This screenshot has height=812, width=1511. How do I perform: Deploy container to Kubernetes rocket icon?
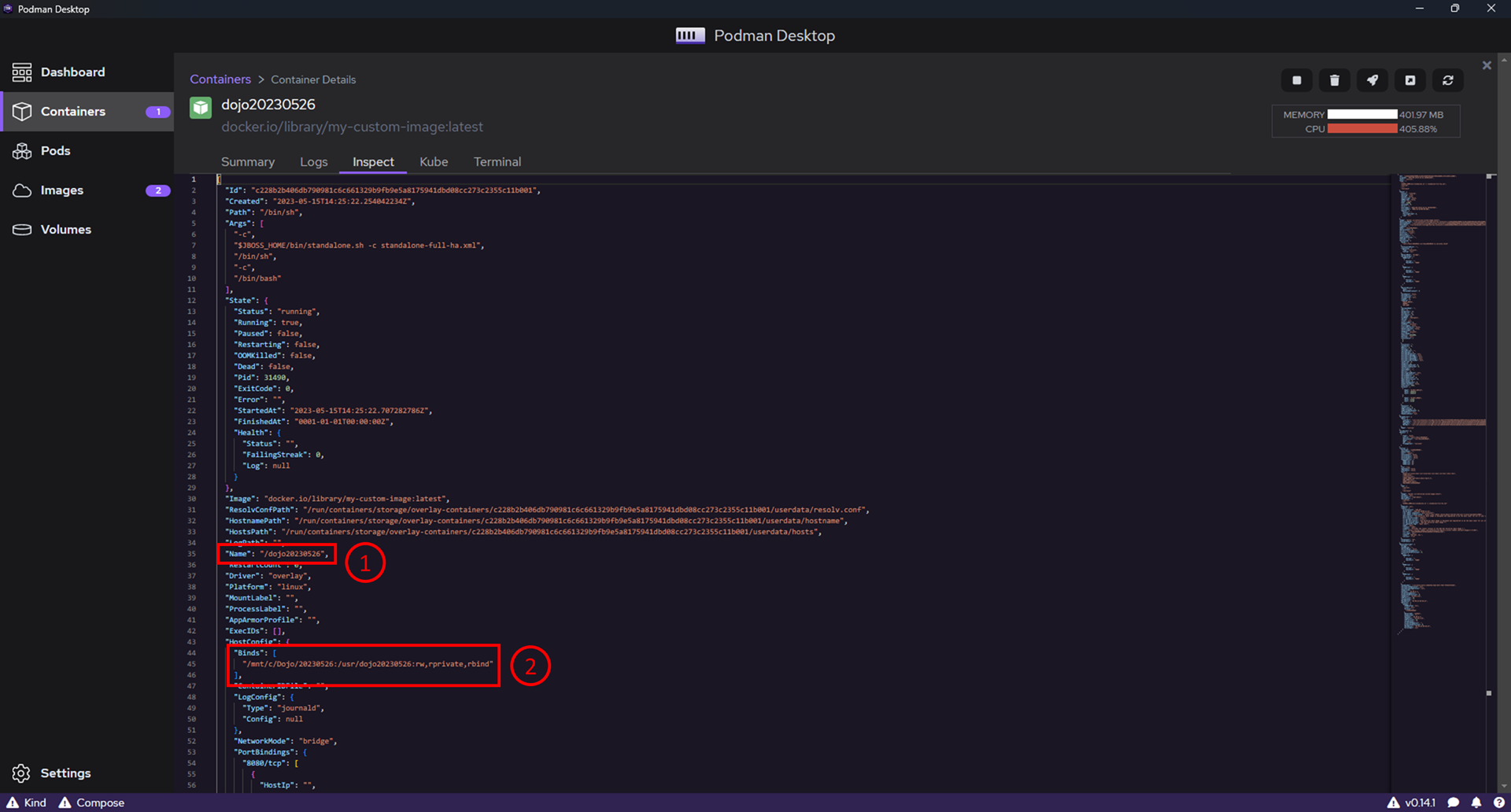(1372, 80)
